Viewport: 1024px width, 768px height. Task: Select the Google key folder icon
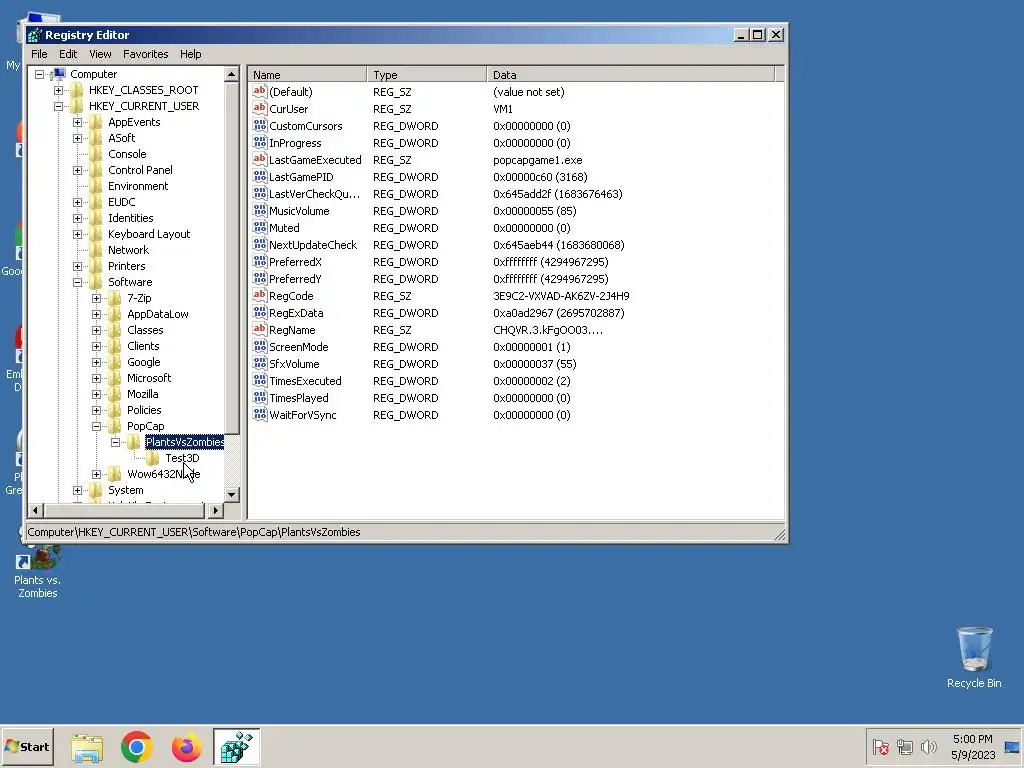115,362
